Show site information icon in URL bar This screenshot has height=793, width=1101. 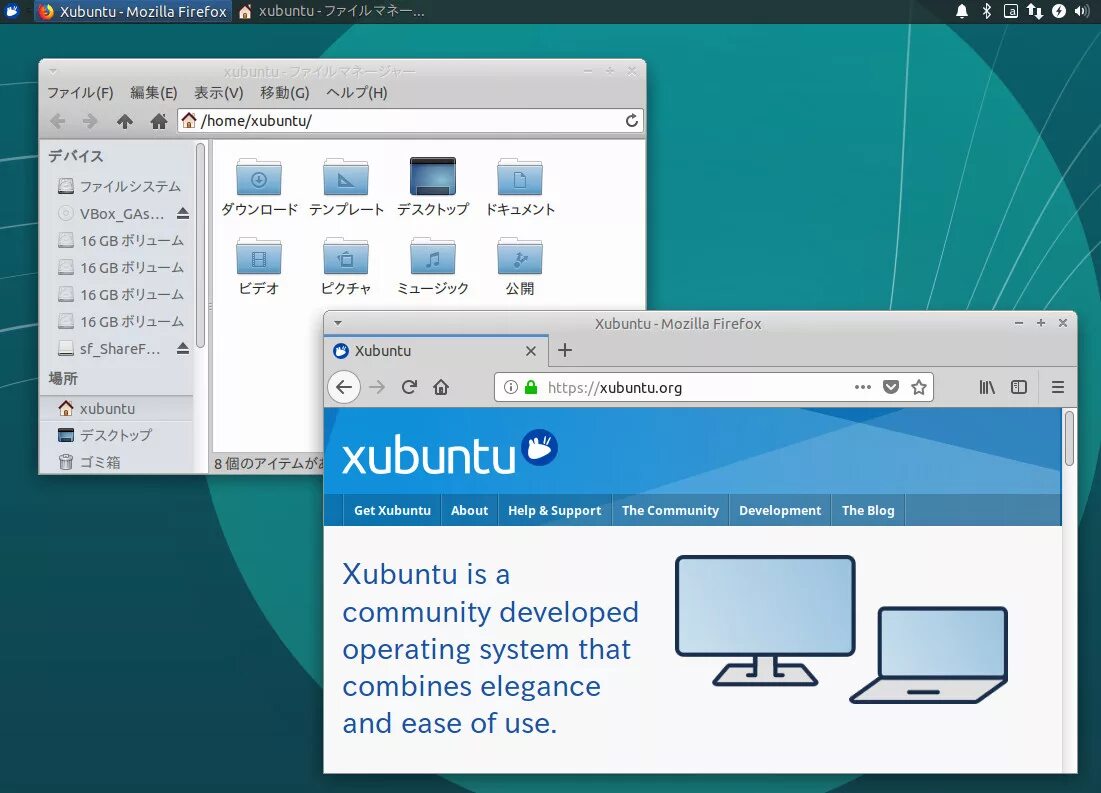[x=510, y=387]
